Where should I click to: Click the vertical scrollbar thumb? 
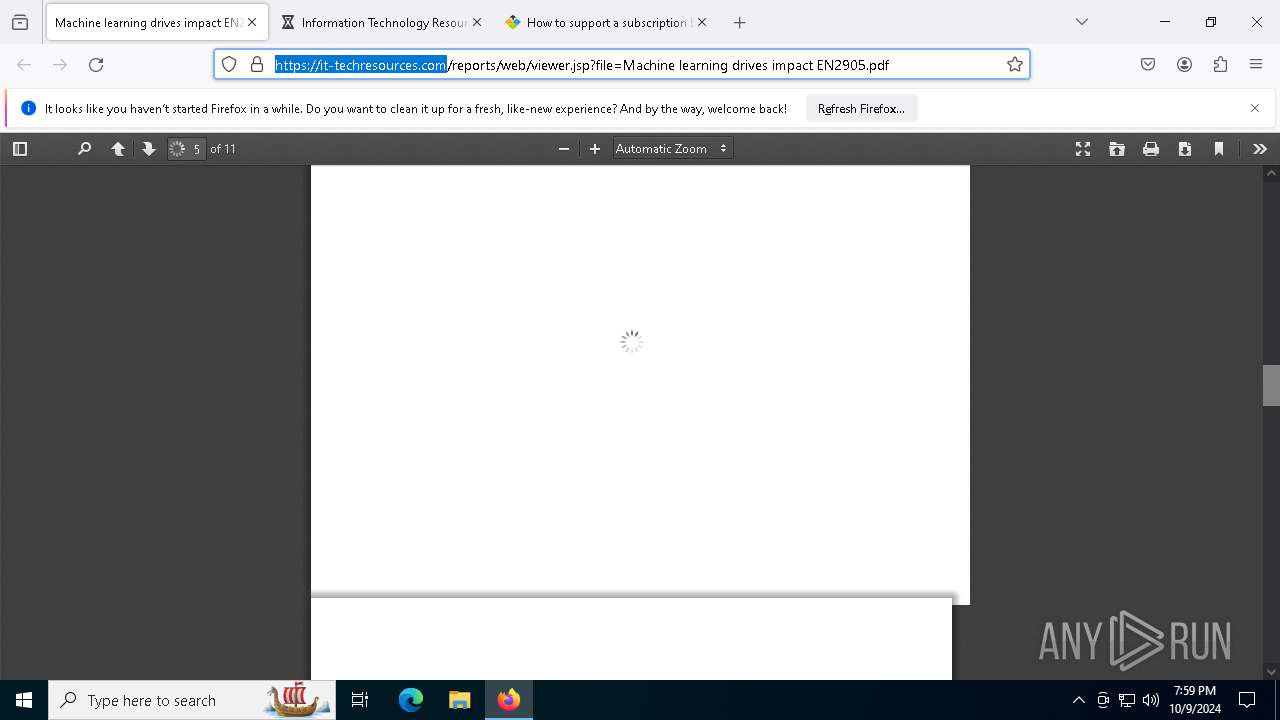[1271, 386]
